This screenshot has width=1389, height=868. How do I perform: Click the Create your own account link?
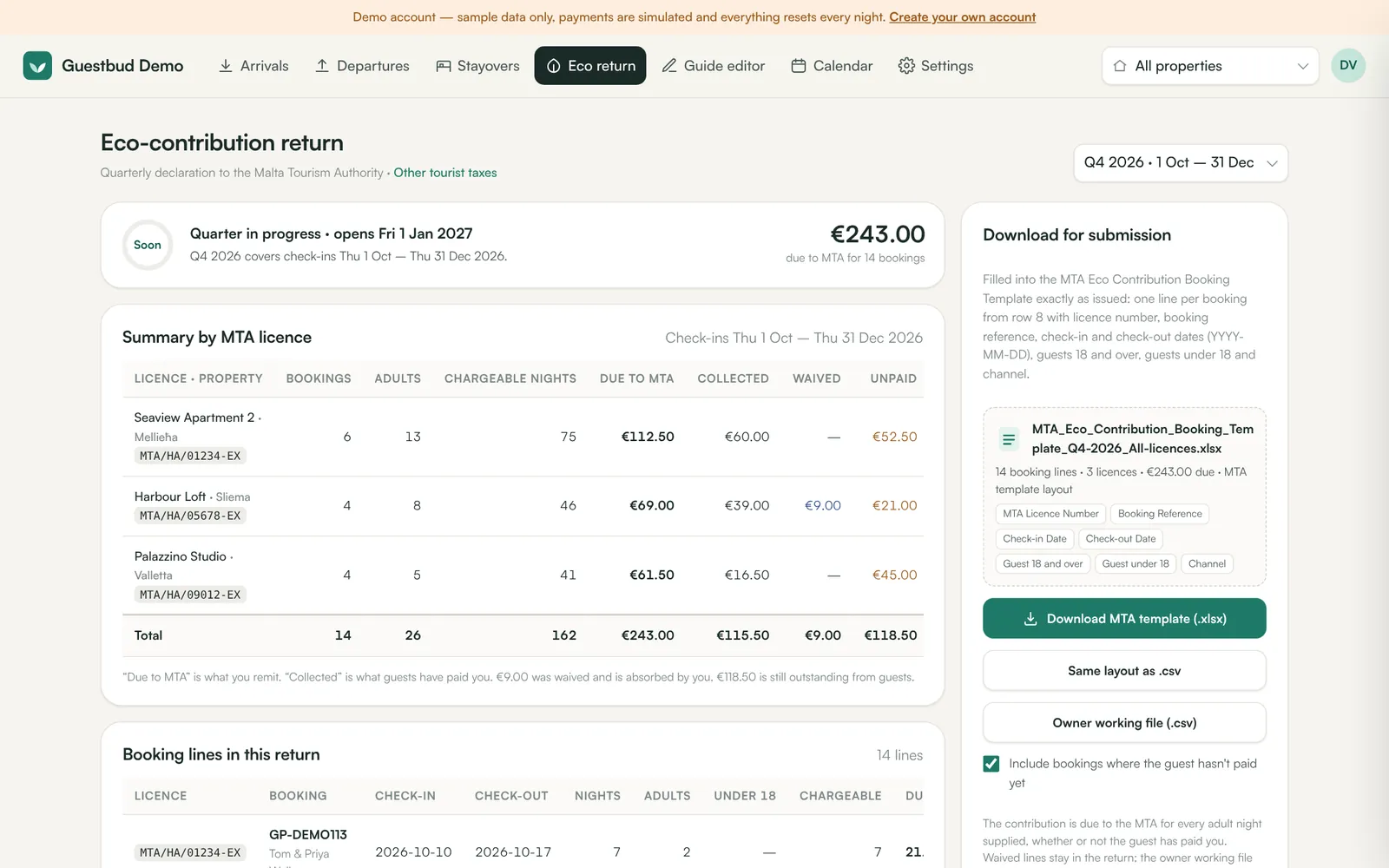point(962,17)
